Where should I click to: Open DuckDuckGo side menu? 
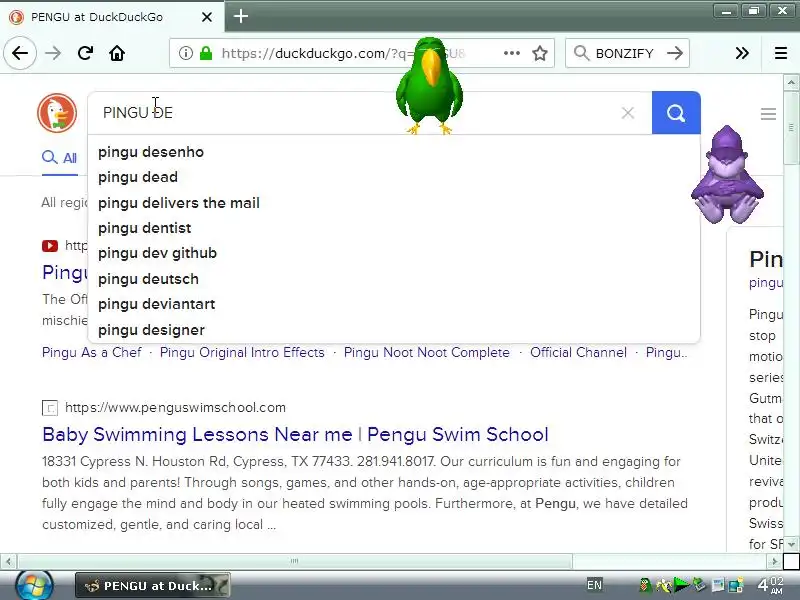click(768, 114)
